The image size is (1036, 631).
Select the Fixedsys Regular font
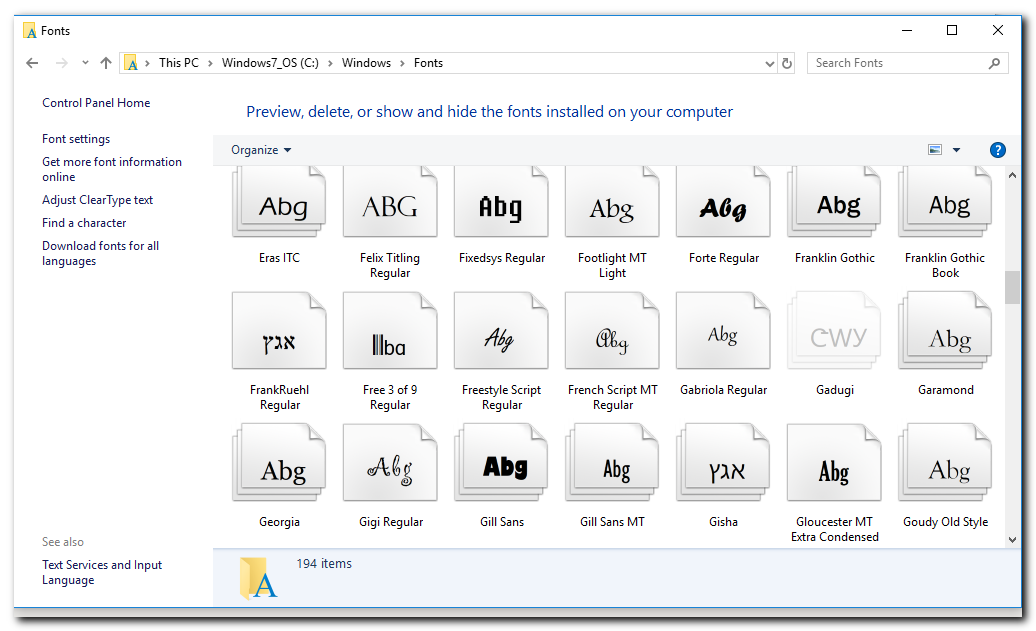(501, 208)
